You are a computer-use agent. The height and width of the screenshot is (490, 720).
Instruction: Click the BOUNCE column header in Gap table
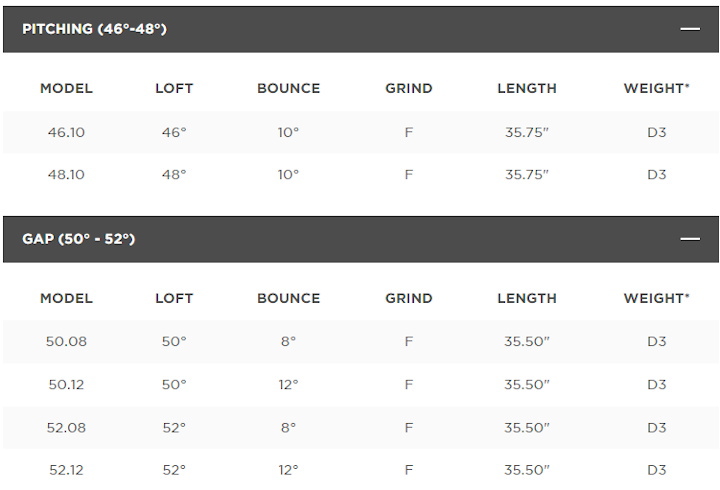(288, 298)
